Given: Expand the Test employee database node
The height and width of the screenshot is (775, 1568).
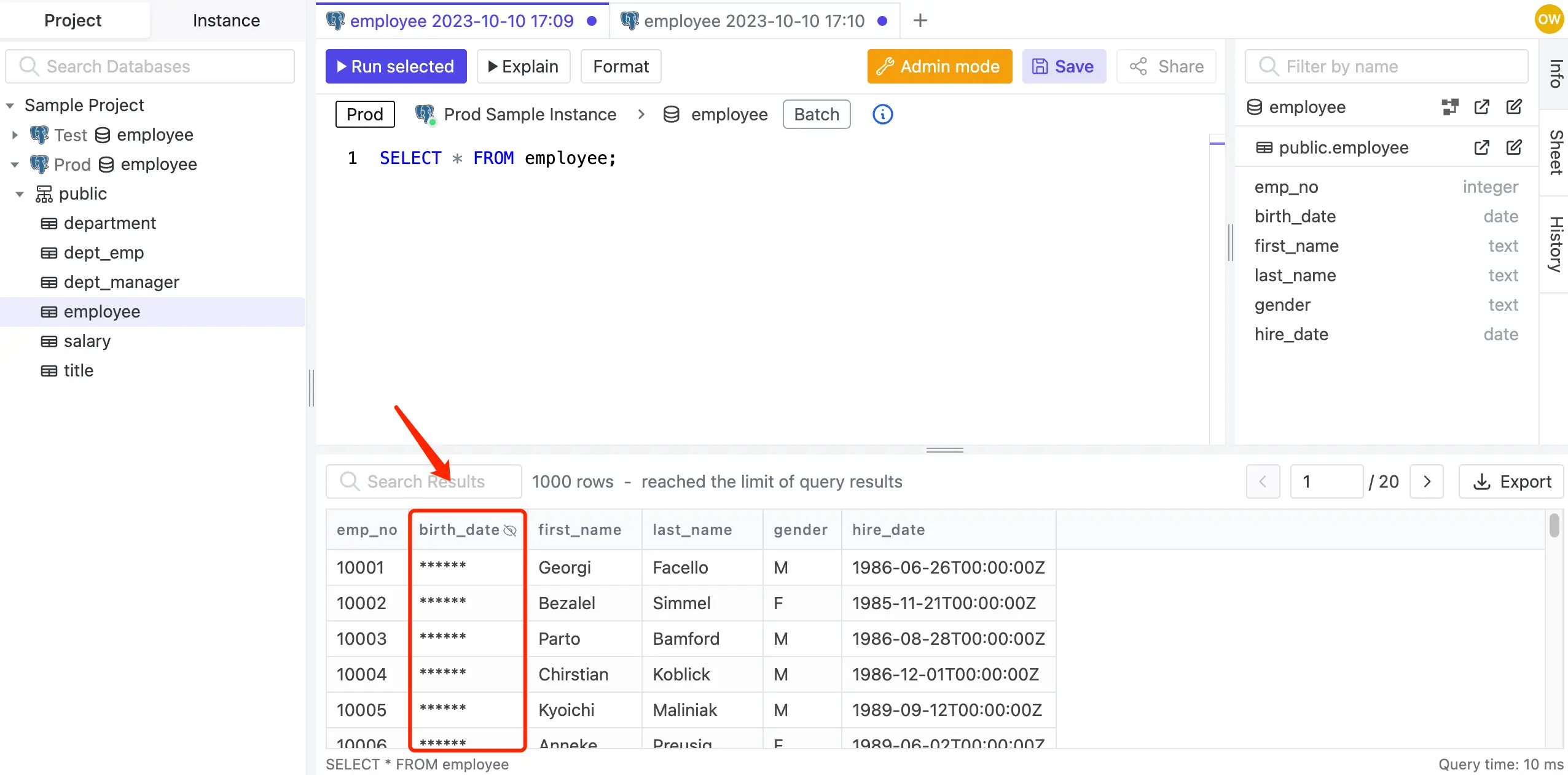Looking at the screenshot, I should point(14,134).
